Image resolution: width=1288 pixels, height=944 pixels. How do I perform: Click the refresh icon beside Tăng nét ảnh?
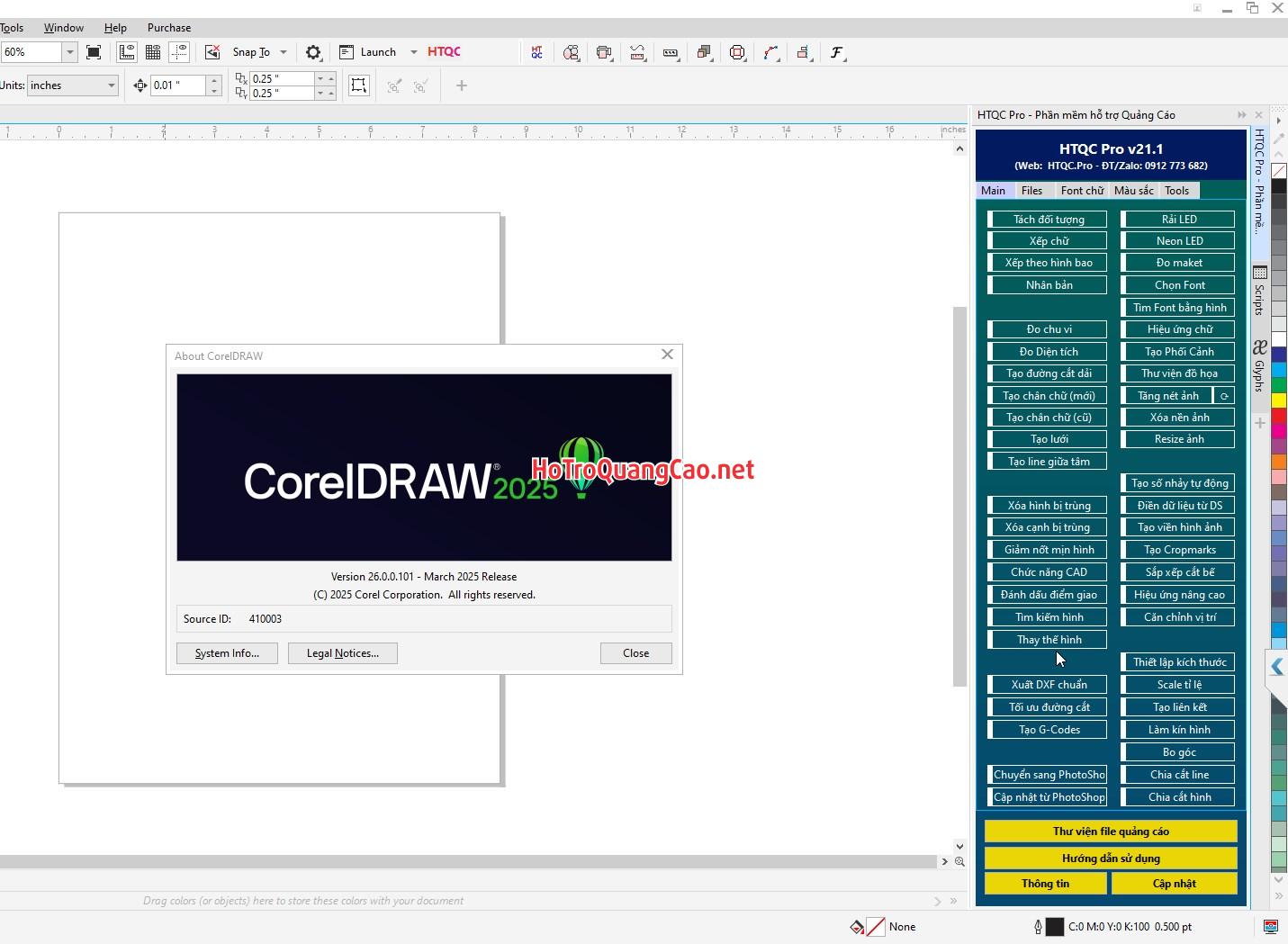click(x=1224, y=396)
